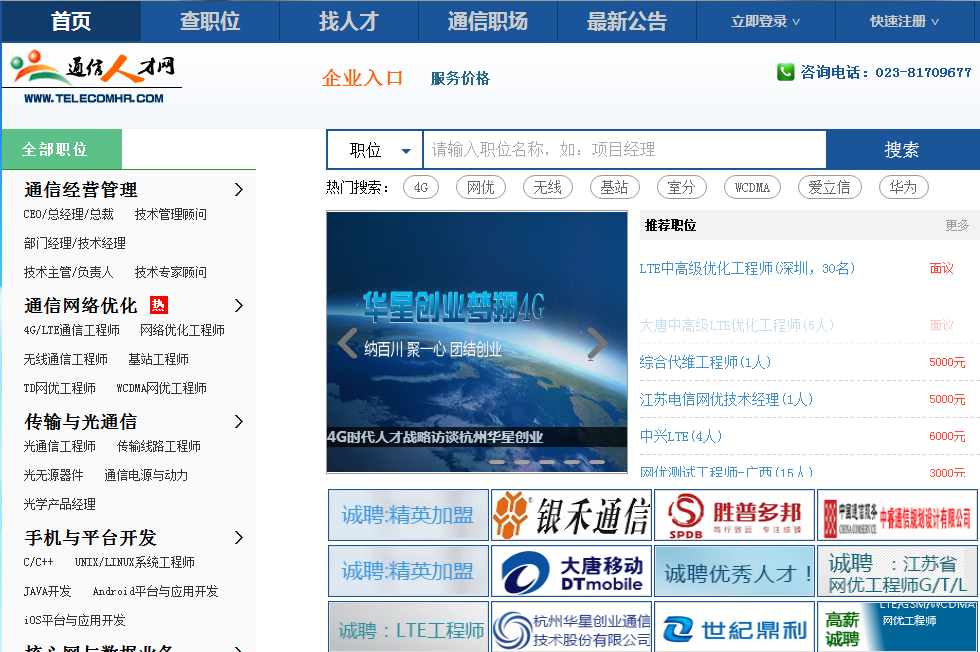Expand 通信经营管理 category arrow

(239, 189)
